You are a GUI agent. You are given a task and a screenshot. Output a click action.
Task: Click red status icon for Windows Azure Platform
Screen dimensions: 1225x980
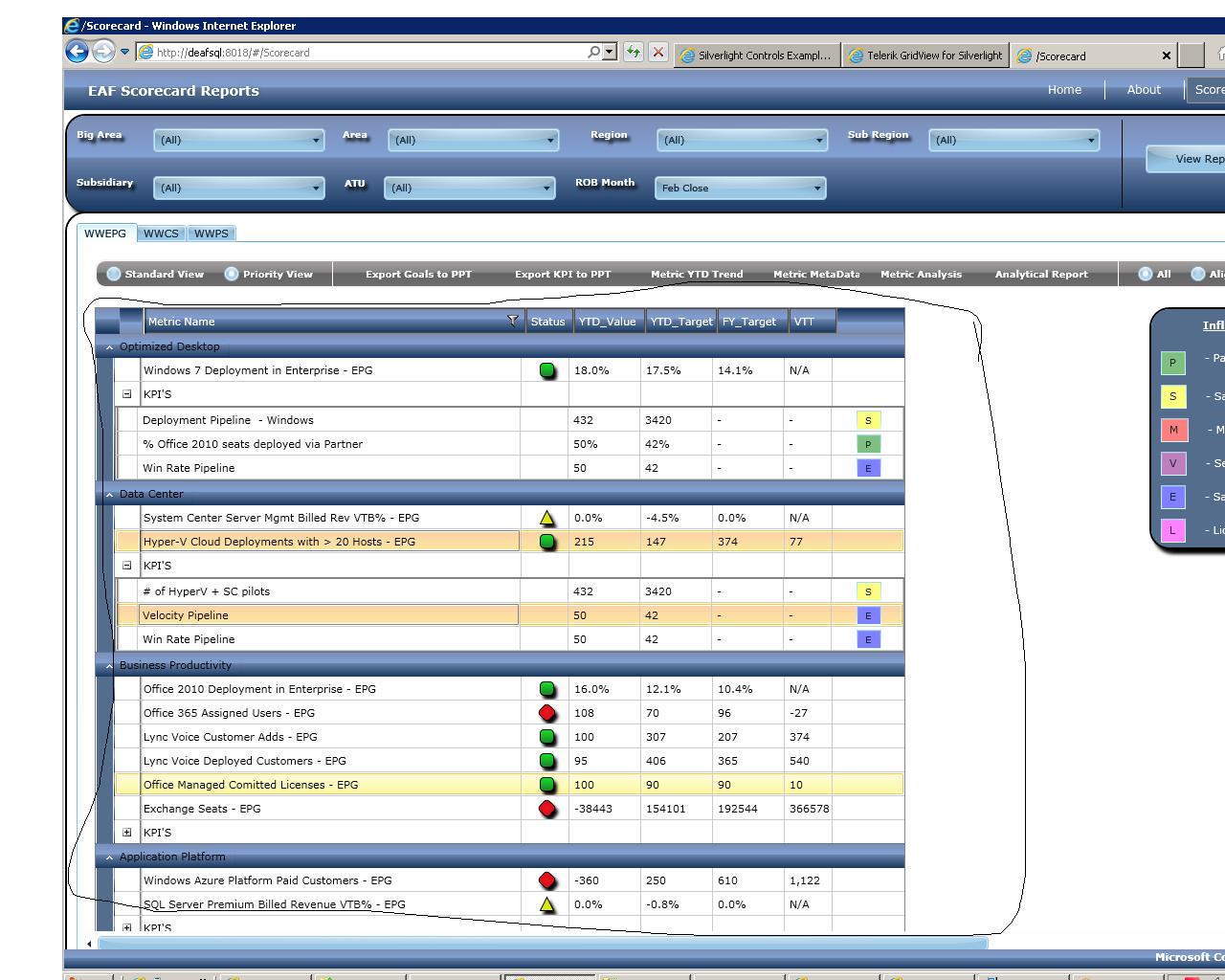(x=547, y=880)
